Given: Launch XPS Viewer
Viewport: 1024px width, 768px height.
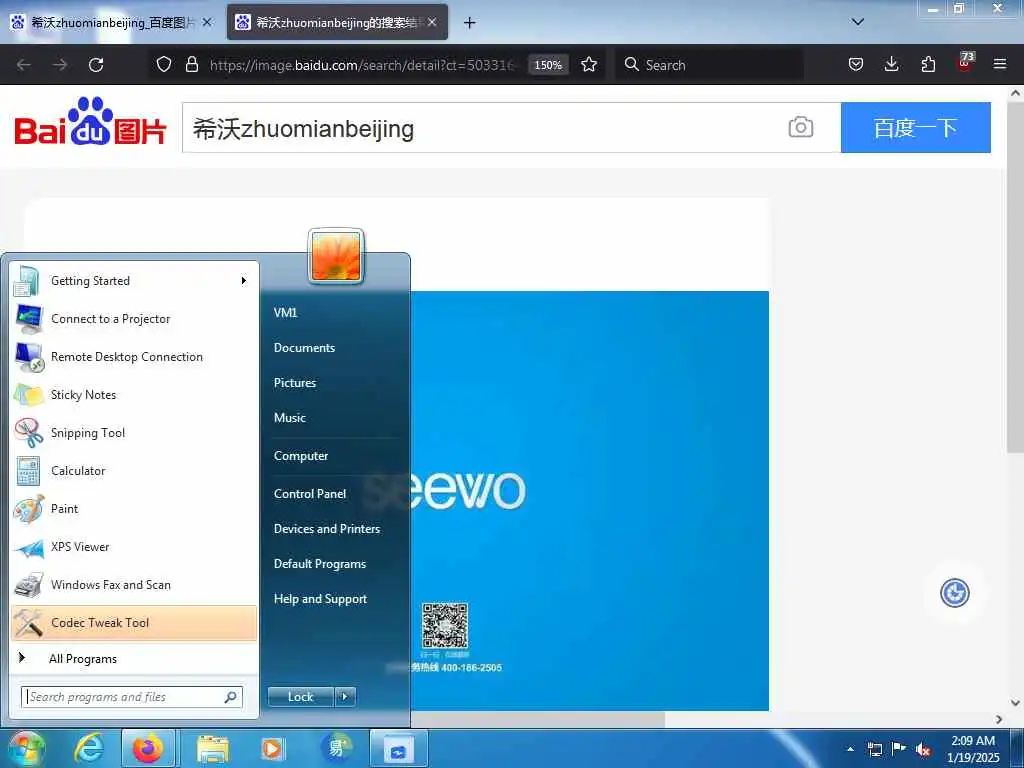Looking at the screenshot, I should 134,547.
